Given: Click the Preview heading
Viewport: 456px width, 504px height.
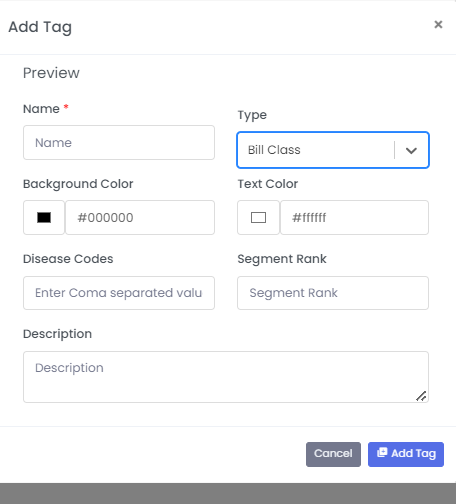Looking at the screenshot, I should 51,73.
